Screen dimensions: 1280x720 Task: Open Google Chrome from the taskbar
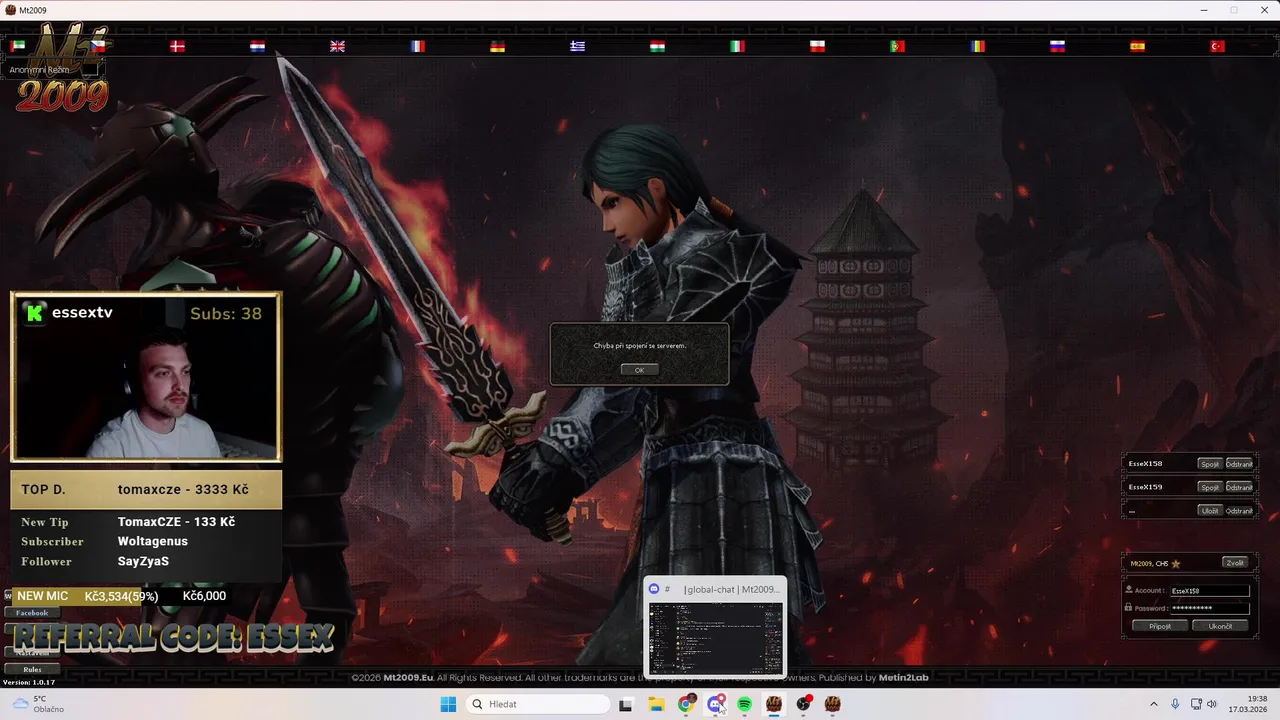[686, 704]
